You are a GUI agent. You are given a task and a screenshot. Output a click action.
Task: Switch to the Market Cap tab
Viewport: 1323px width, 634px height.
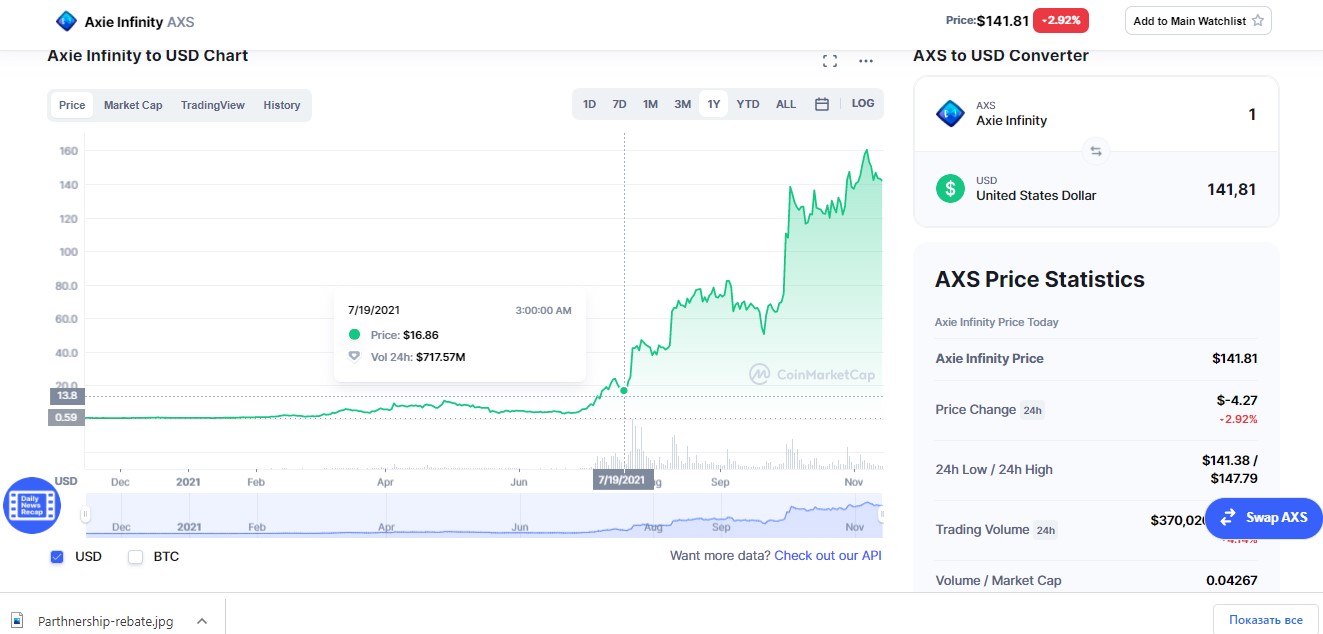coord(133,105)
